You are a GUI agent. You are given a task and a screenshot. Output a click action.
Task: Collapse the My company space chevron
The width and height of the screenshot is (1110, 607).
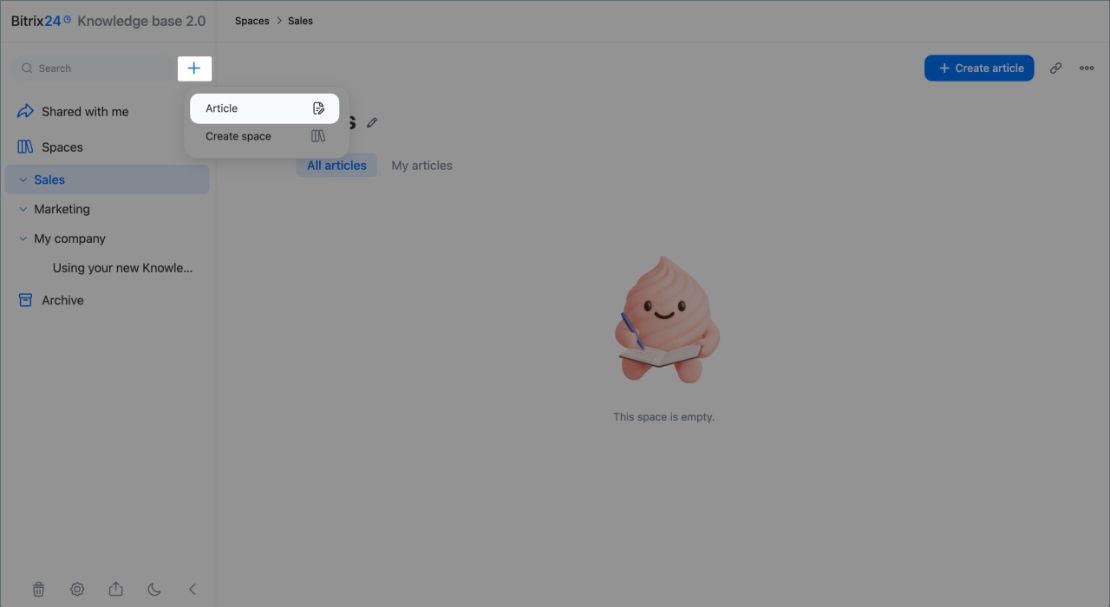point(23,239)
